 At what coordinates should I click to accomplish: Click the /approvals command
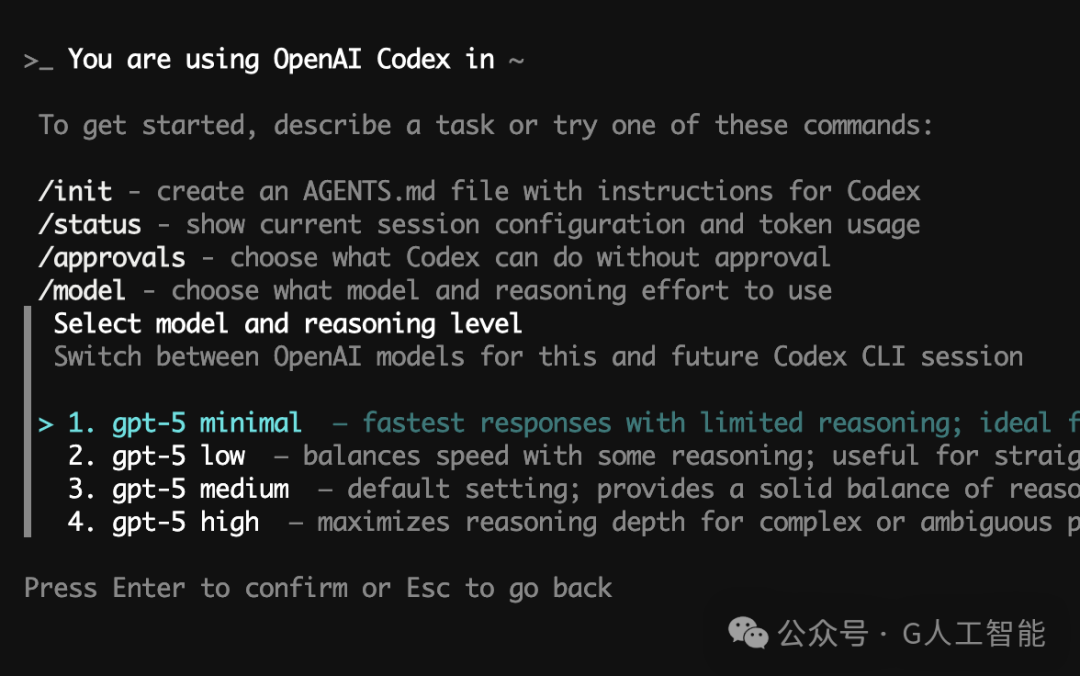(112, 258)
